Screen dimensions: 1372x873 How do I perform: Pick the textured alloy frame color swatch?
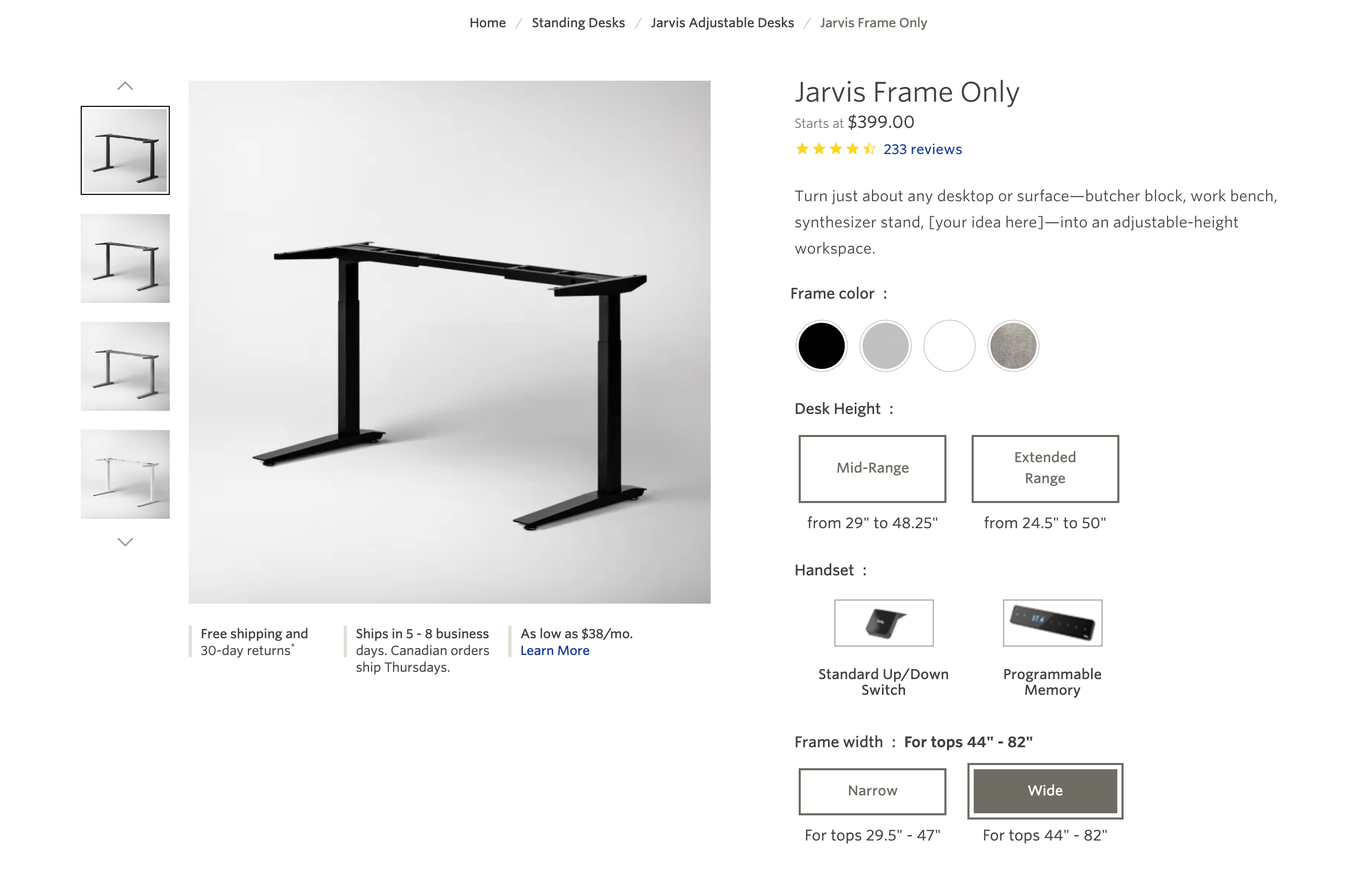1013,346
